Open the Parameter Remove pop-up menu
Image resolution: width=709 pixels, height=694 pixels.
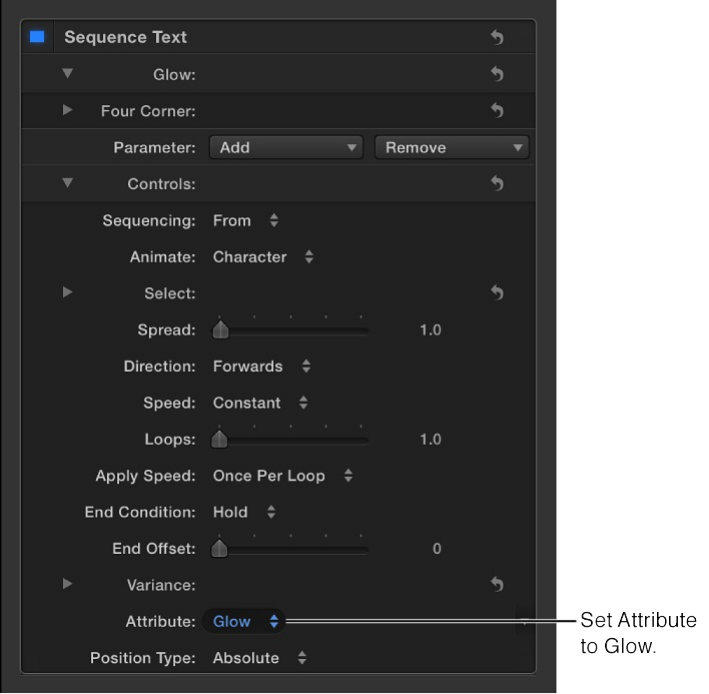point(451,147)
